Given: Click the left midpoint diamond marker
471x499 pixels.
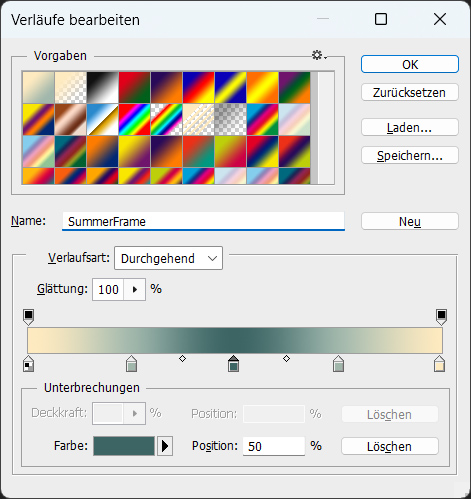Looking at the screenshot, I should 182,359.
